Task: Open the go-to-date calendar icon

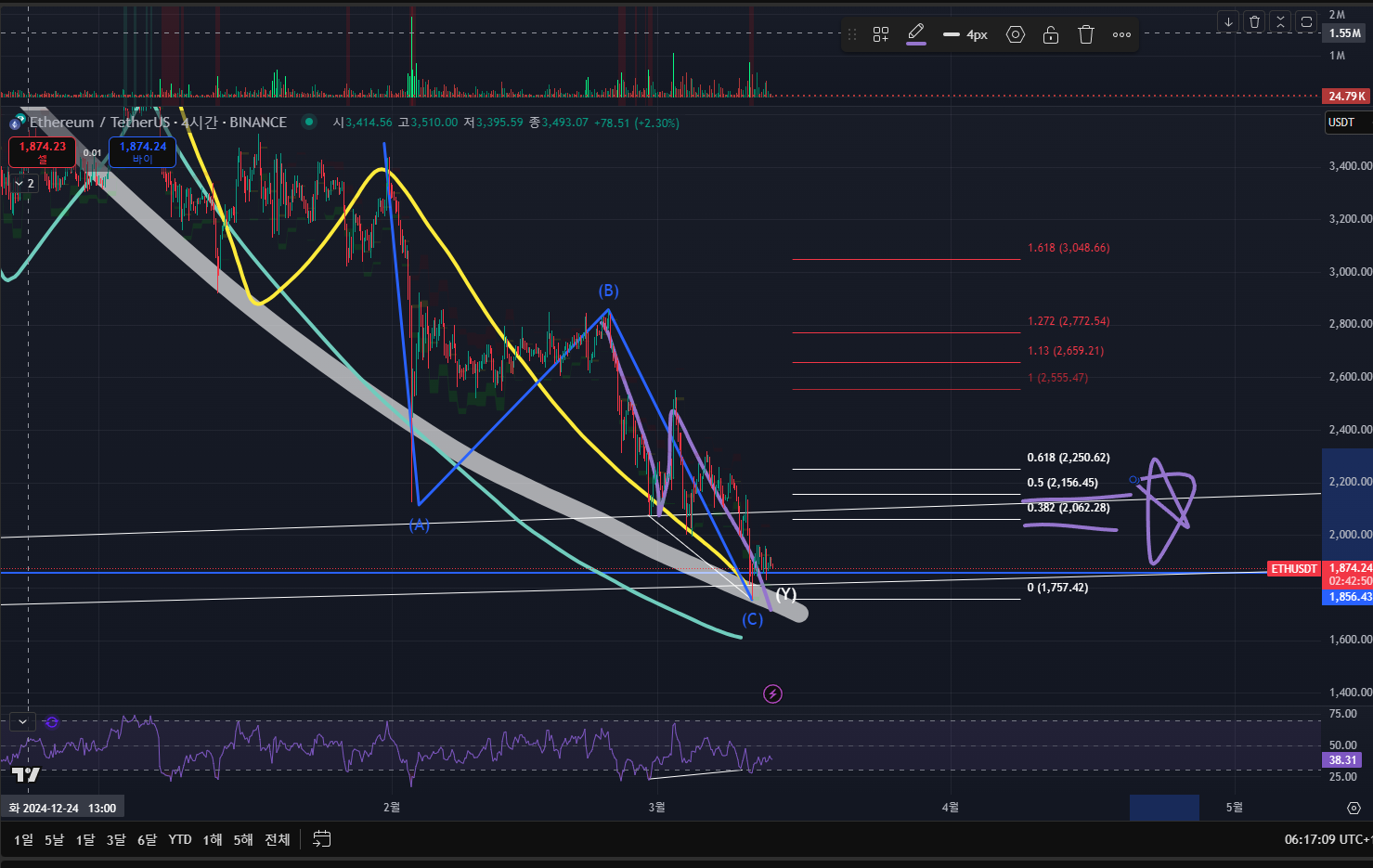Action: click(322, 839)
